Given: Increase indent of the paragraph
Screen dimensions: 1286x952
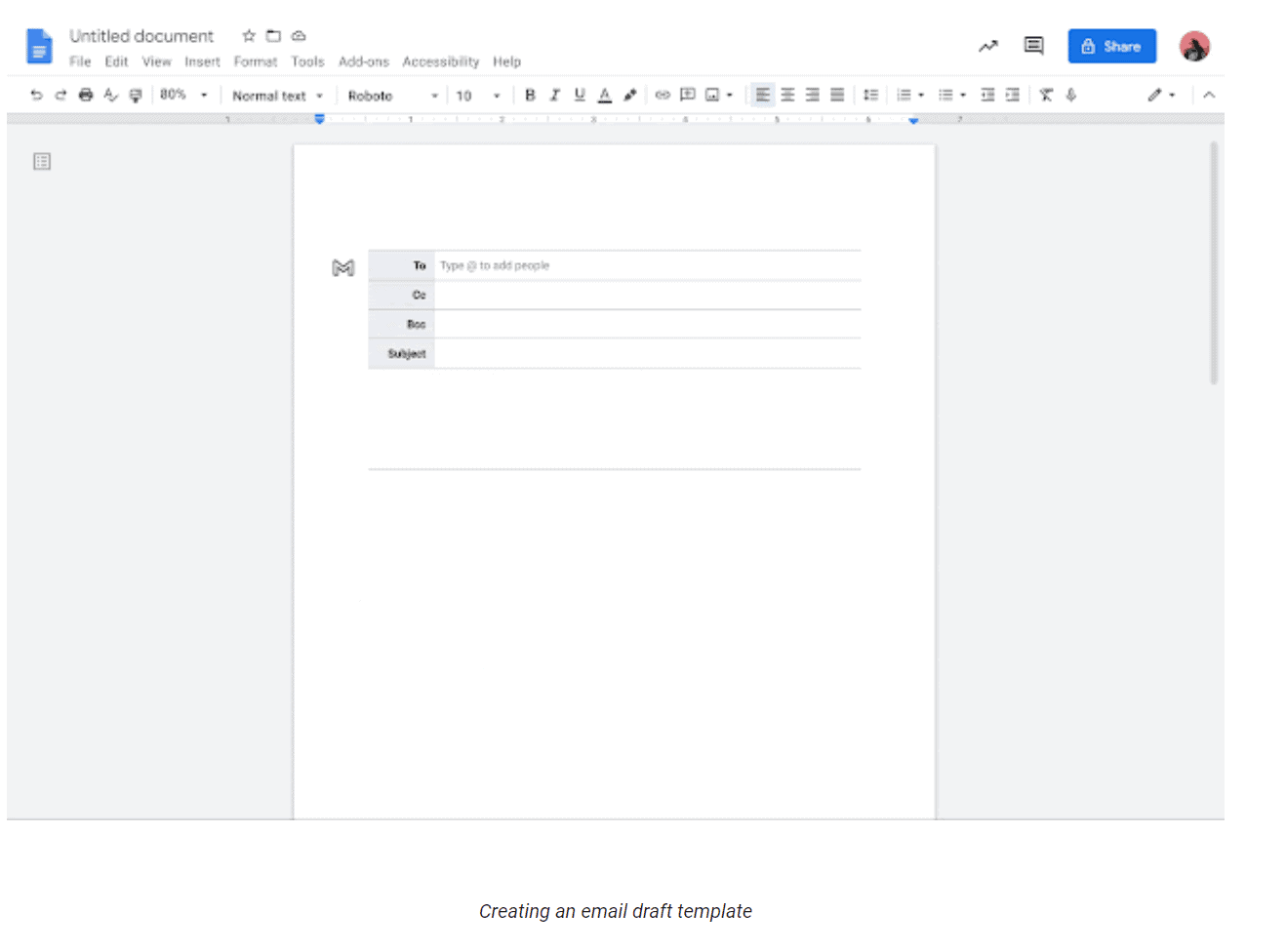Looking at the screenshot, I should click(1013, 95).
